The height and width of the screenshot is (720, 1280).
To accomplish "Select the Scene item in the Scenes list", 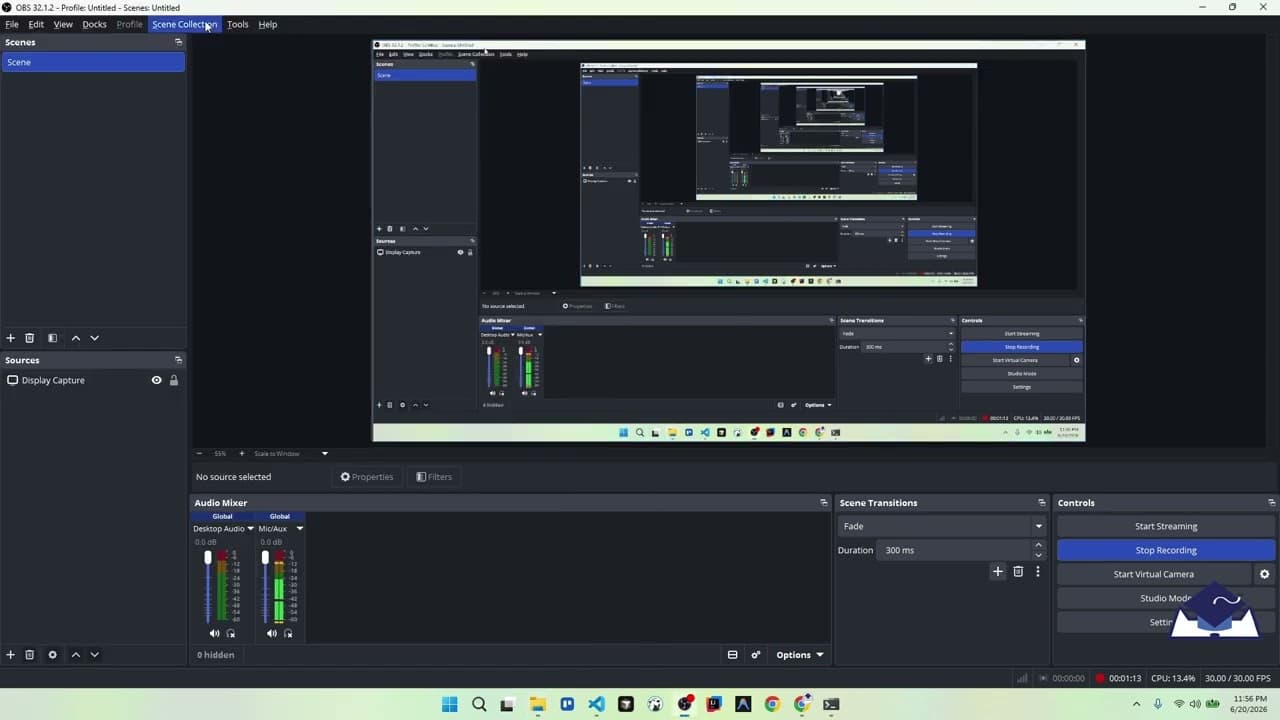I will [93, 62].
